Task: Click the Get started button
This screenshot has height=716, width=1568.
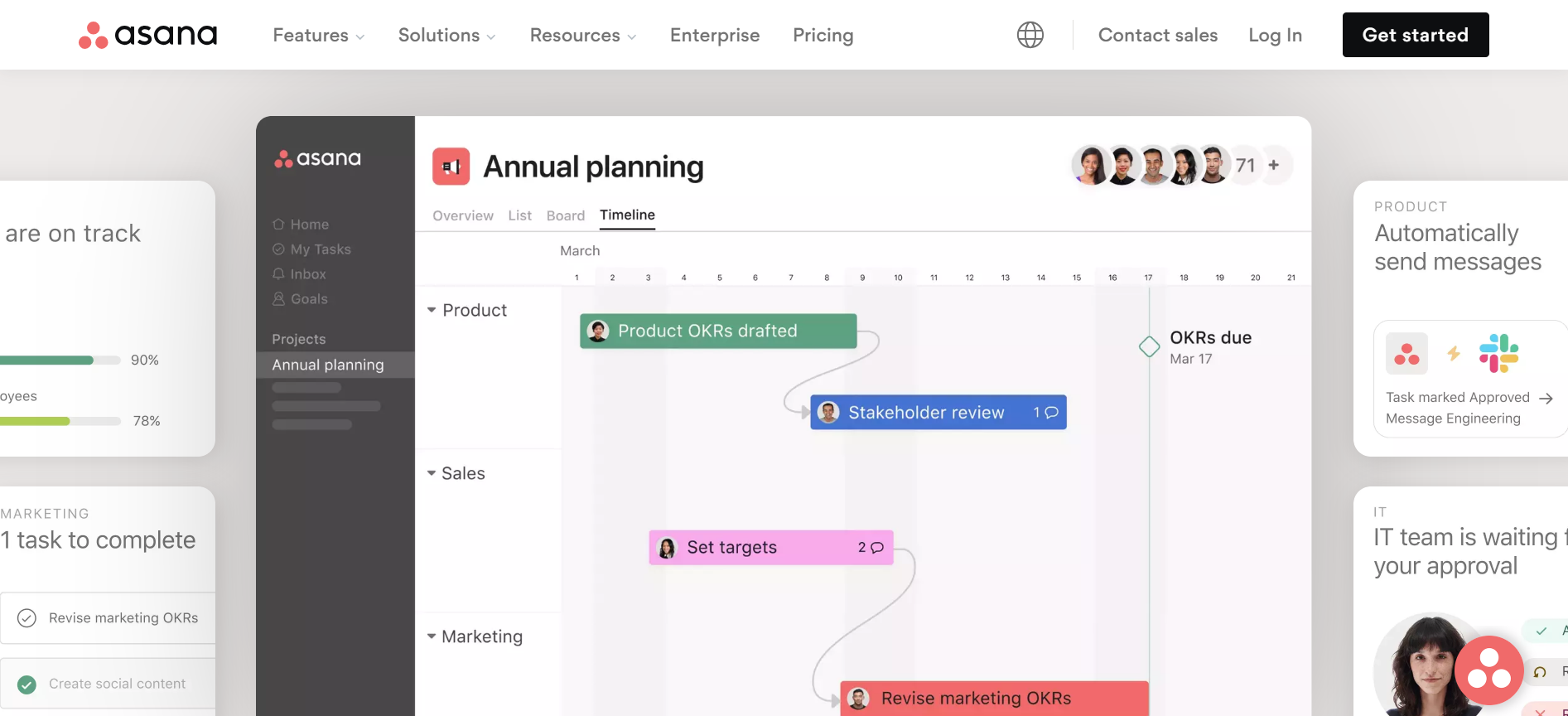Action: pos(1415,35)
